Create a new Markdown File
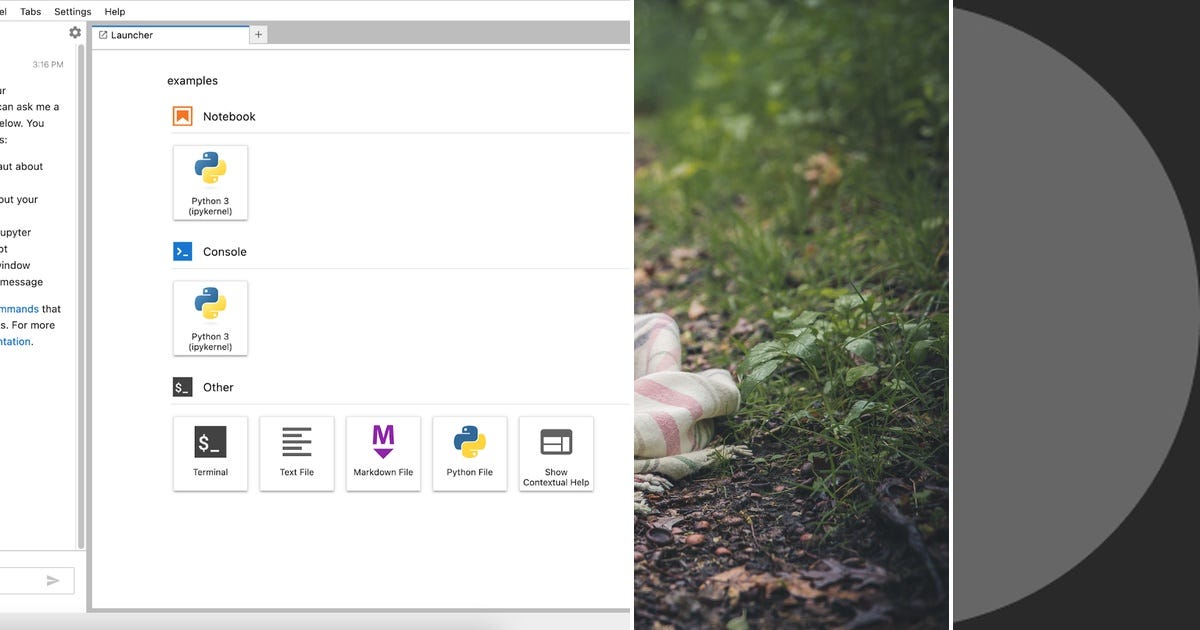Image resolution: width=1200 pixels, height=630 pixels. pos(383,453)
